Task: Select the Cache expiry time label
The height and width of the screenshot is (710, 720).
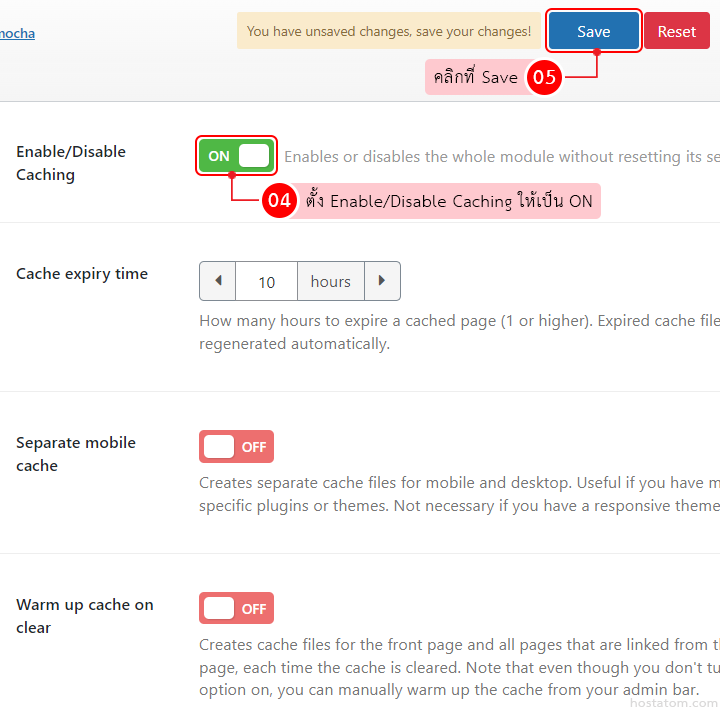Action: point(82,274)
